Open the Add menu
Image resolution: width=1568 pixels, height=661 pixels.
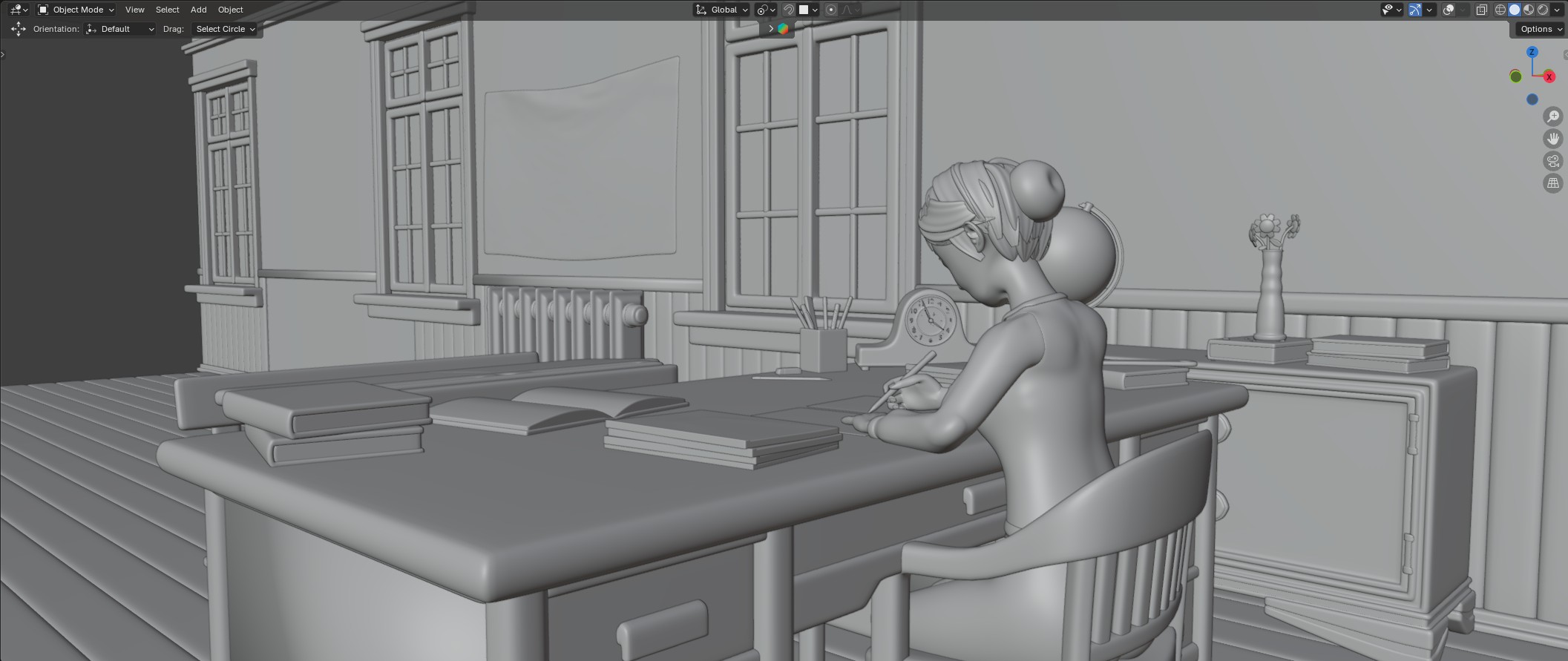(198, 10)
